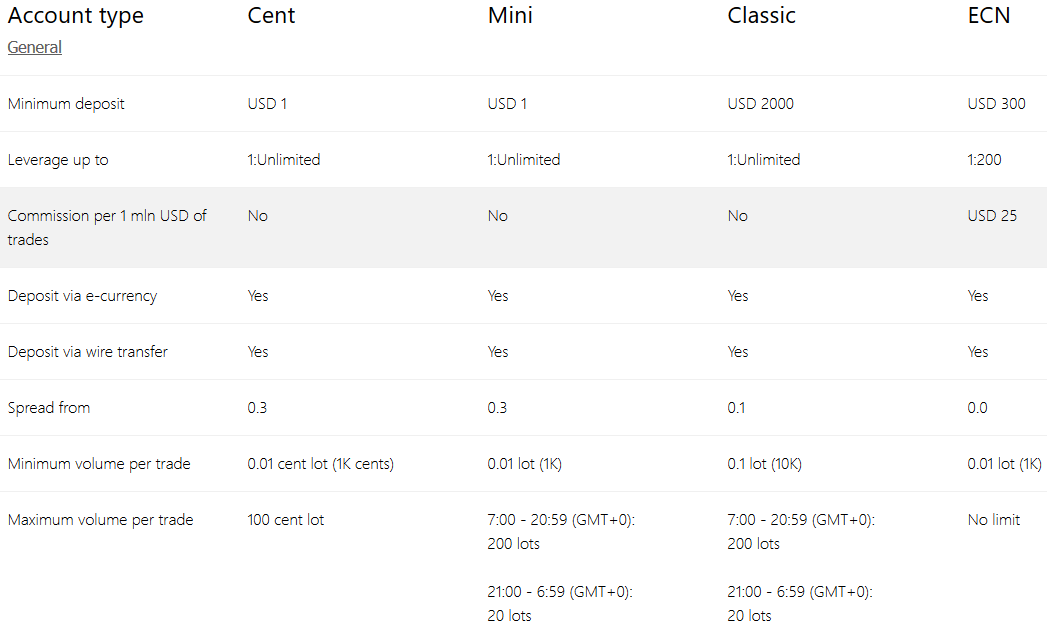
Task: Click the Account type heading
Action: [75, 16]
